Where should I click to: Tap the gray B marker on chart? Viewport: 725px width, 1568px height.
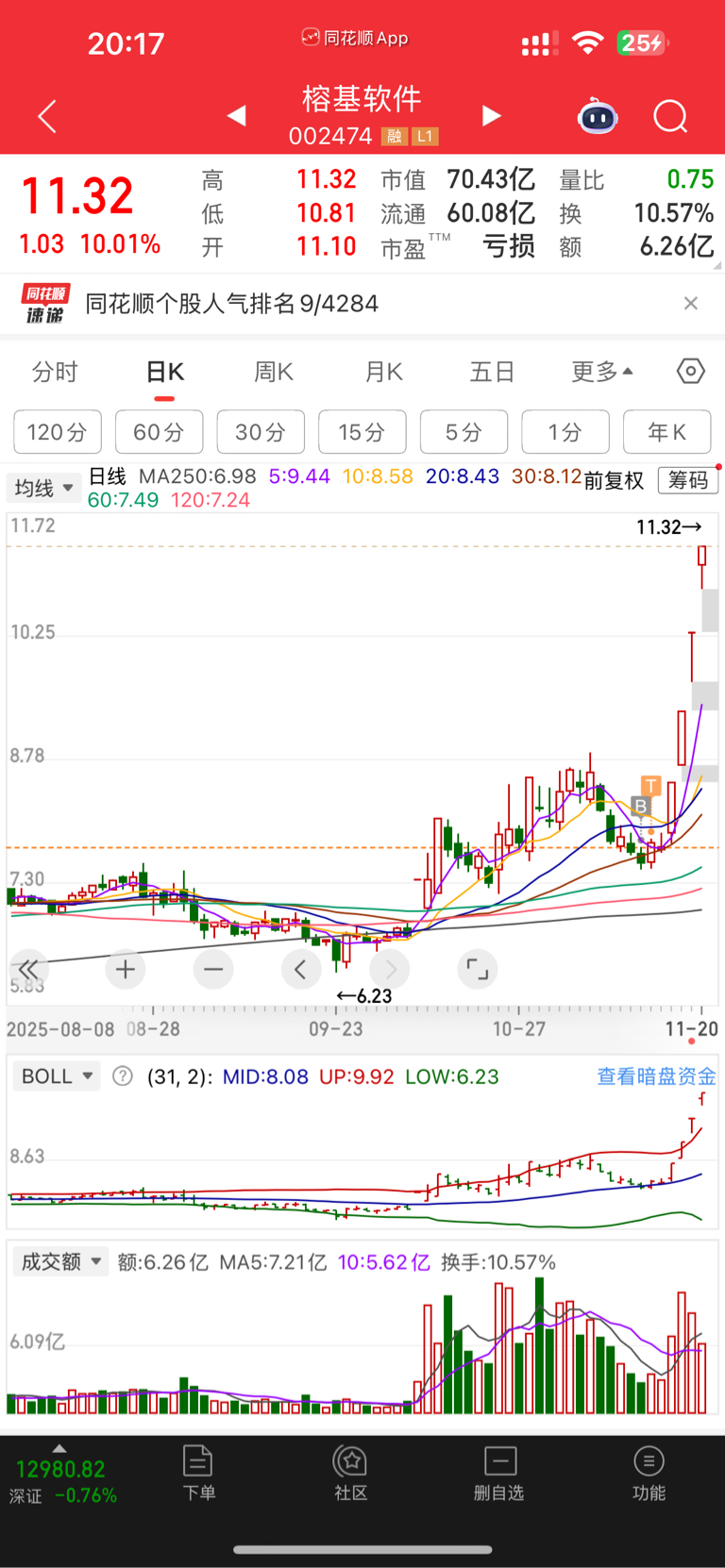641,806
